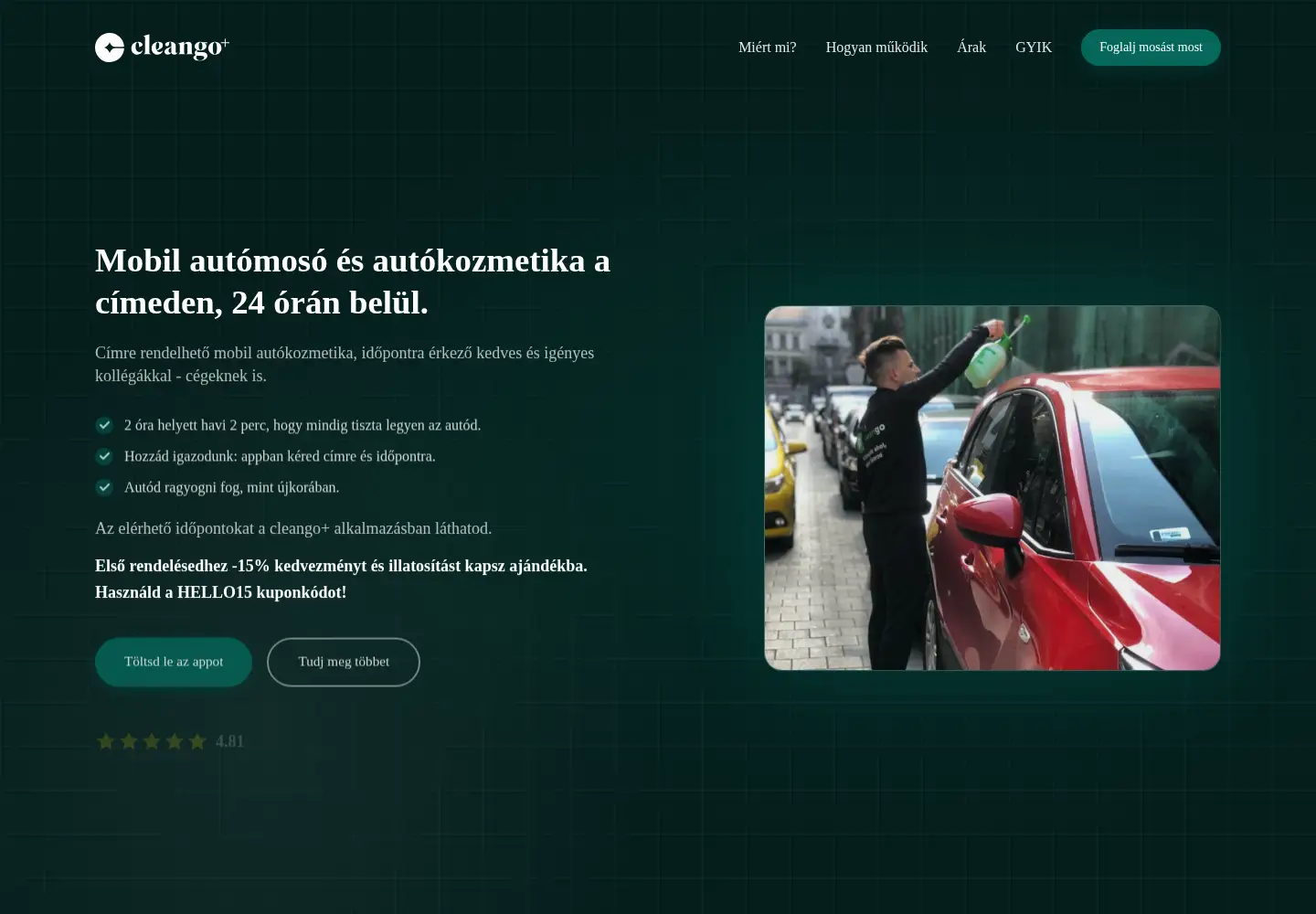Click the sentence 'Az elérhető időpontokat a cleango+'
This screenshot has width=1316, height=914.
pos(293,528)
